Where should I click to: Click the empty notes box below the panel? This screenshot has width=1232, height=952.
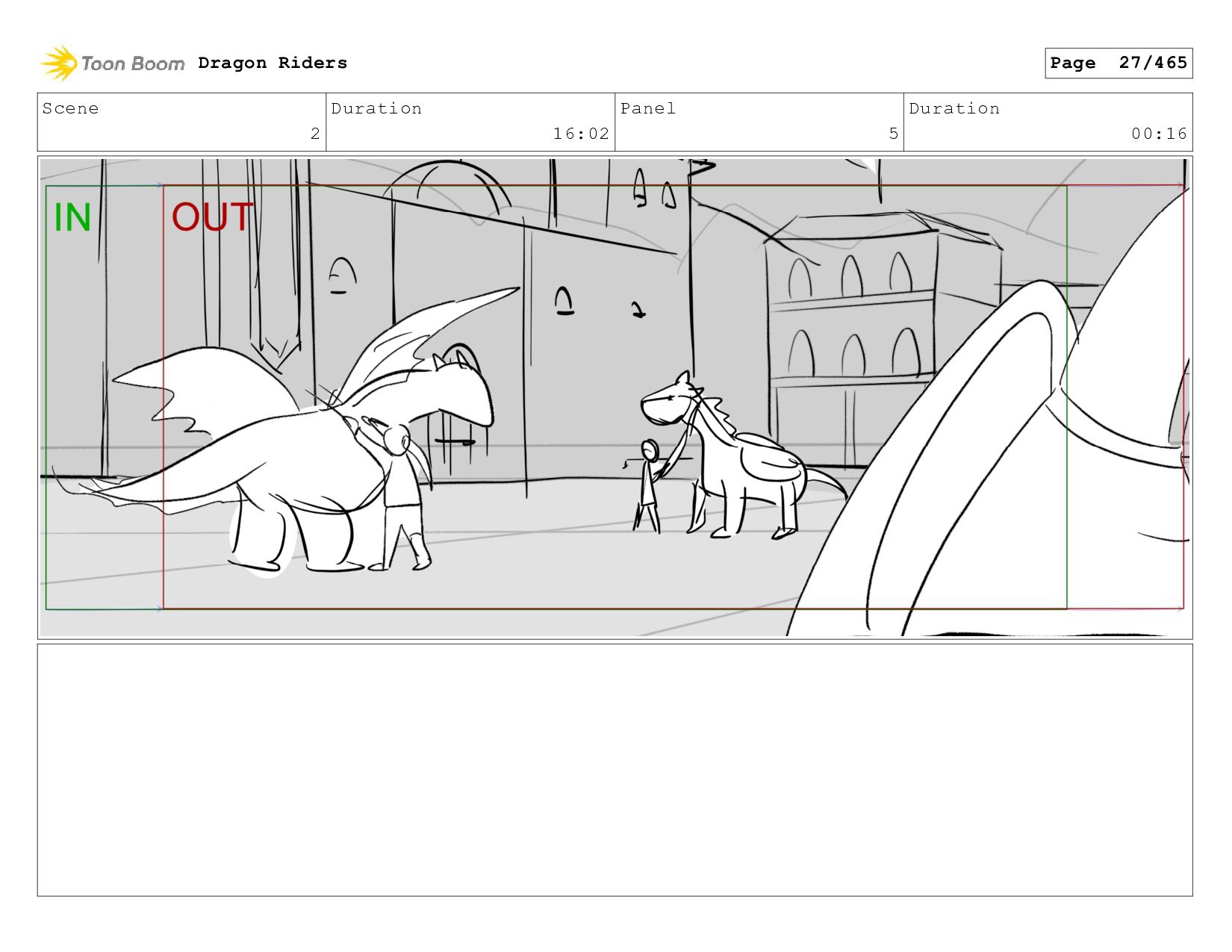click(615, 770)
